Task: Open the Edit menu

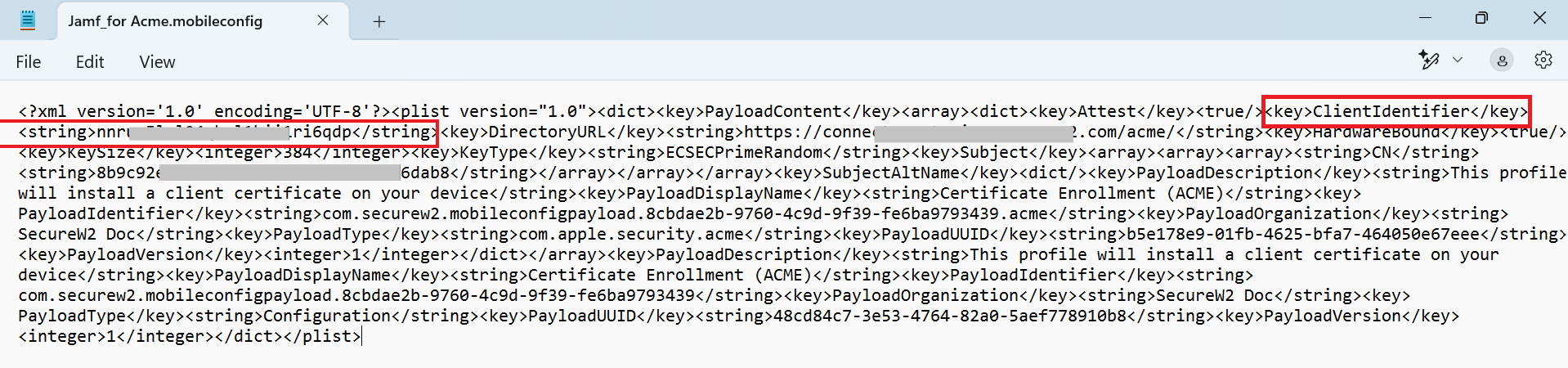Action: pos(90,62)
